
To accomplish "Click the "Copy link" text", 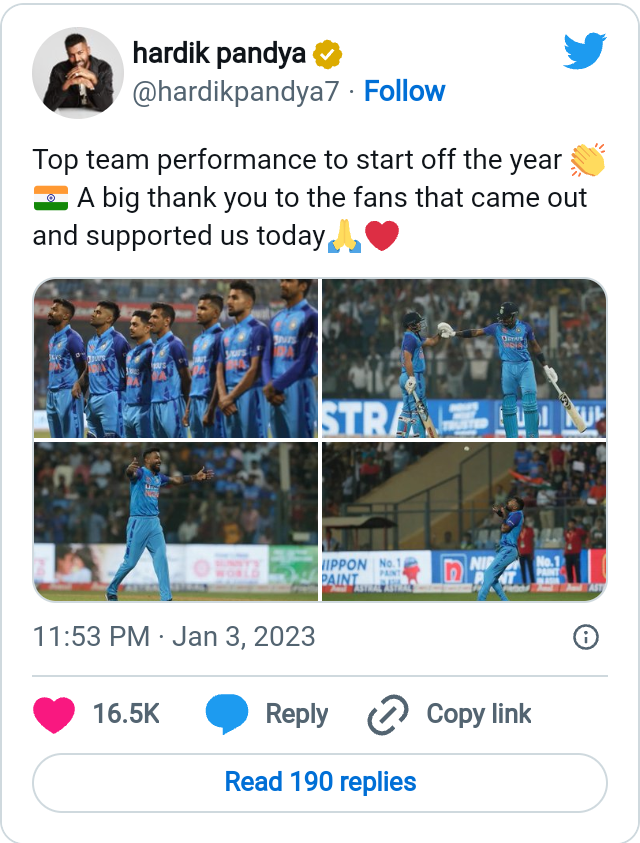I will pyautogui.click(x=479, y=715).
